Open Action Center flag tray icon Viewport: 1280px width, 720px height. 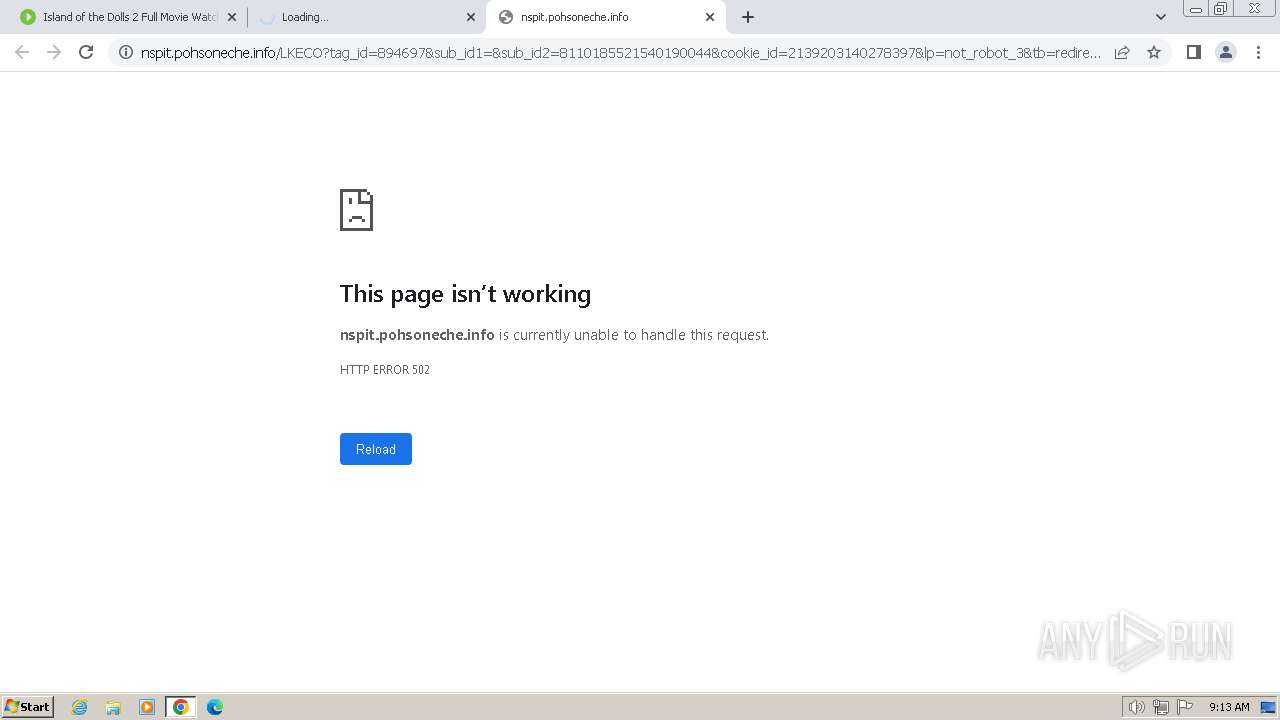pyautogui.click(x=1185, y=707)
